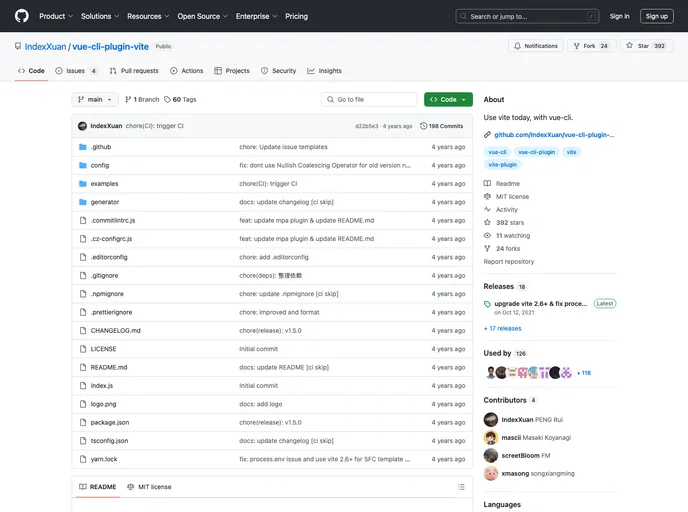688x512 pixels.
Task: Open the README outline list icon
Action: [x=461, y=487]
